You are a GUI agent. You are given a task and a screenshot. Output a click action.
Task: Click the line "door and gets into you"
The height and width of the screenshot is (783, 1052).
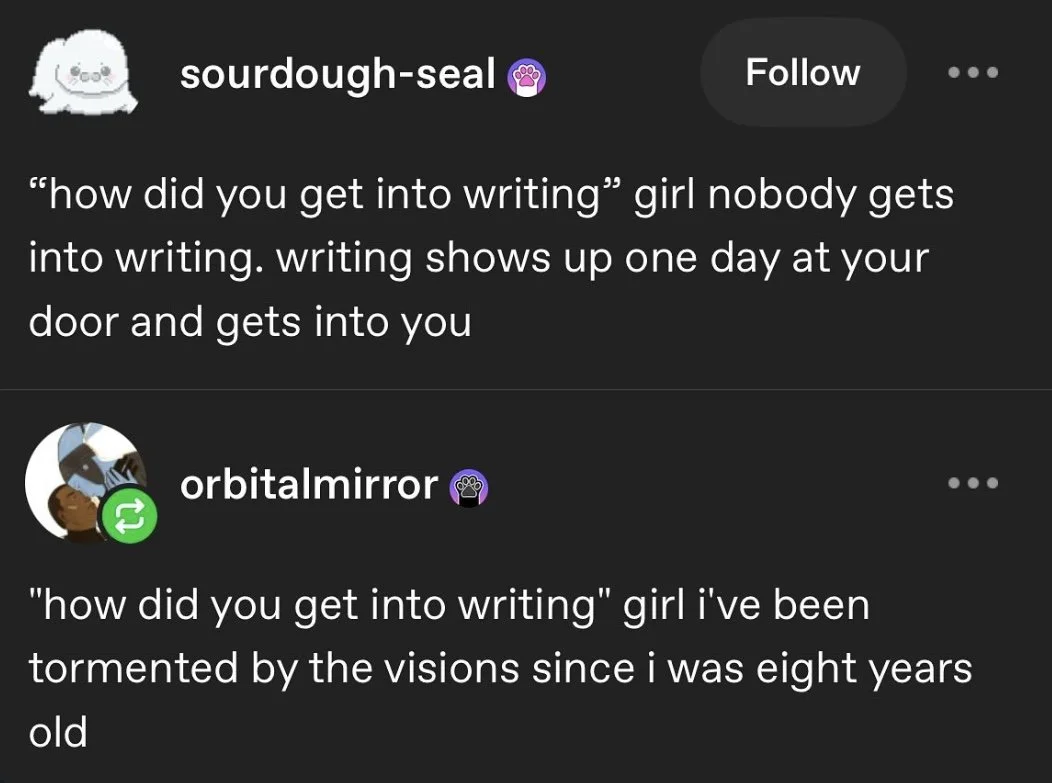coord(250,323)
